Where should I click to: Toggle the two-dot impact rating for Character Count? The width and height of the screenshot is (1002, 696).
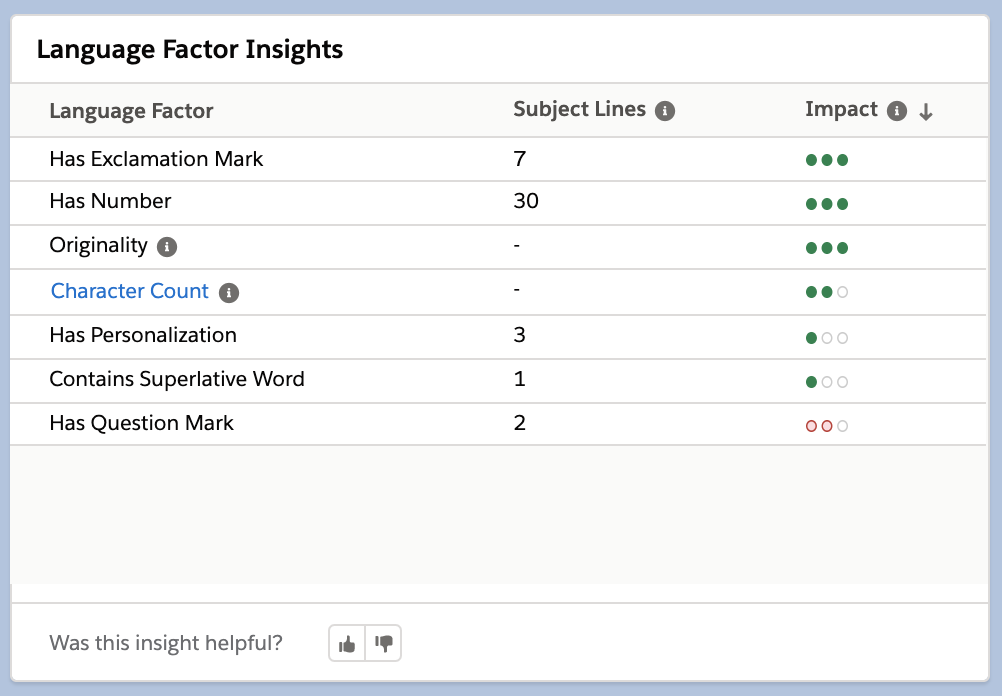pyautogui.click(x=827, y=291)
